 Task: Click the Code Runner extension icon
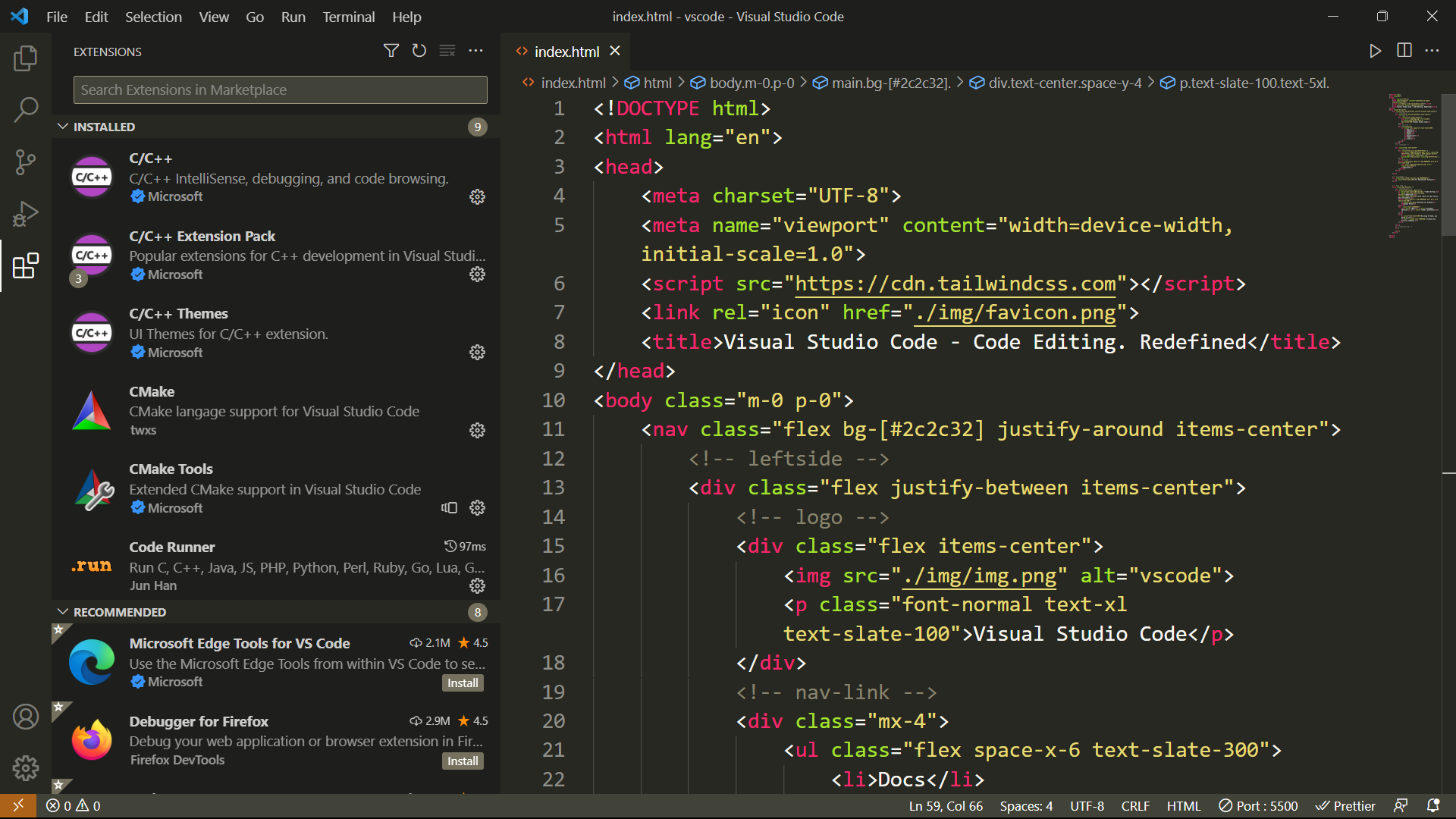(92, 566)
